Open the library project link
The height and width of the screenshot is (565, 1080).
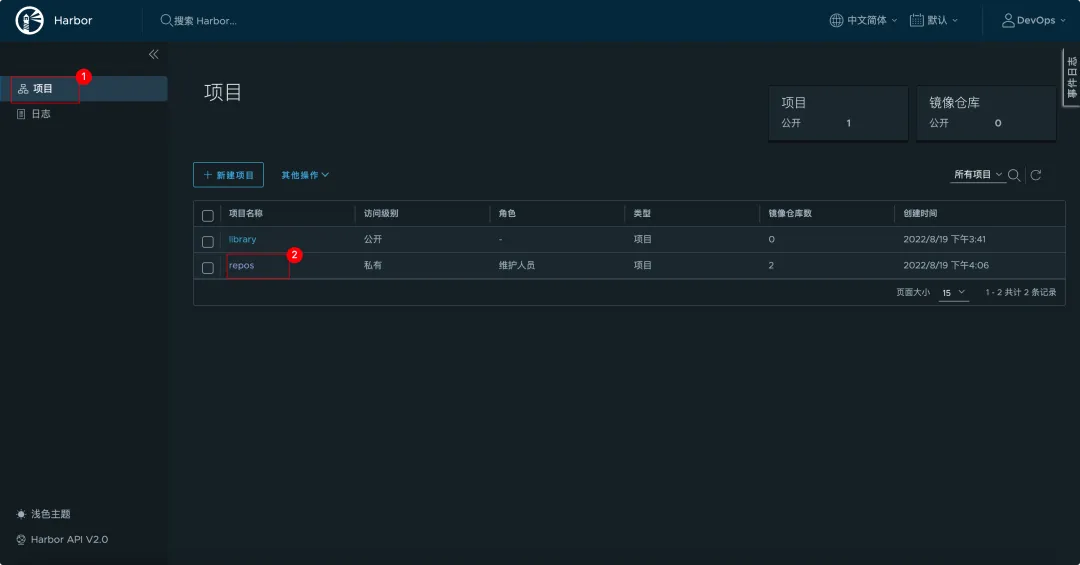242,239
